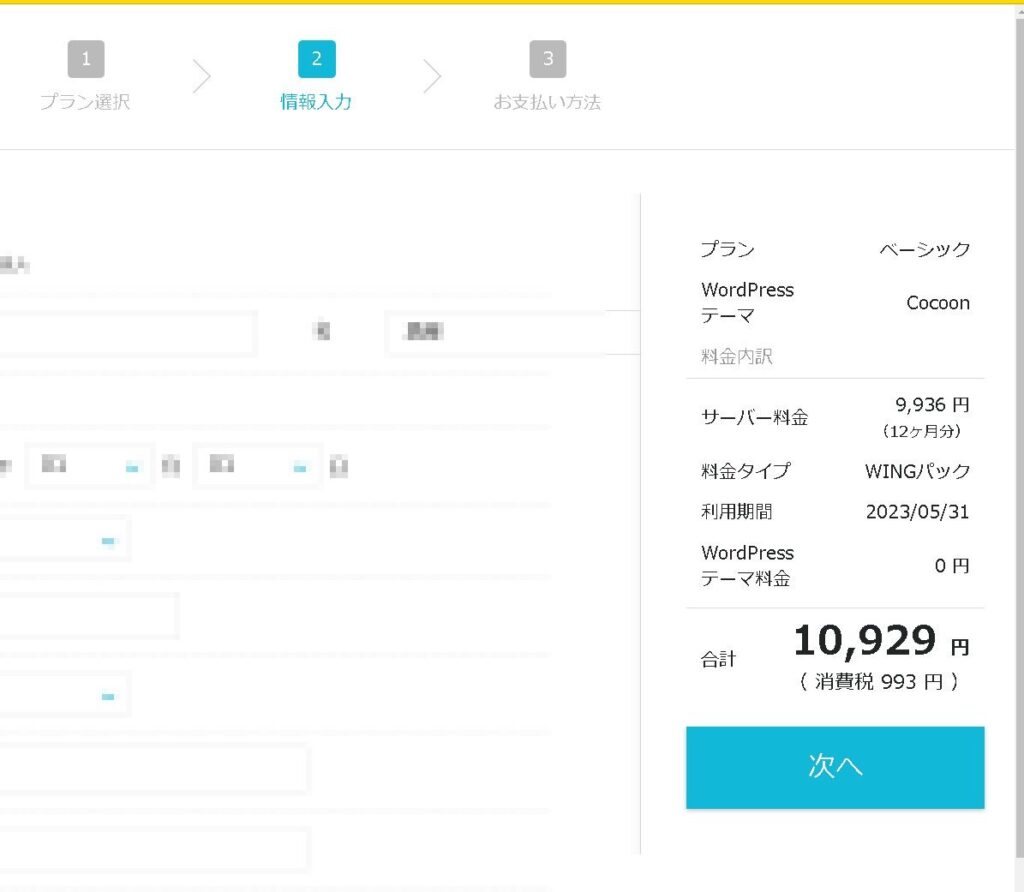
Task: Click the step 1 number badge
Action: [x=86, y=59]
